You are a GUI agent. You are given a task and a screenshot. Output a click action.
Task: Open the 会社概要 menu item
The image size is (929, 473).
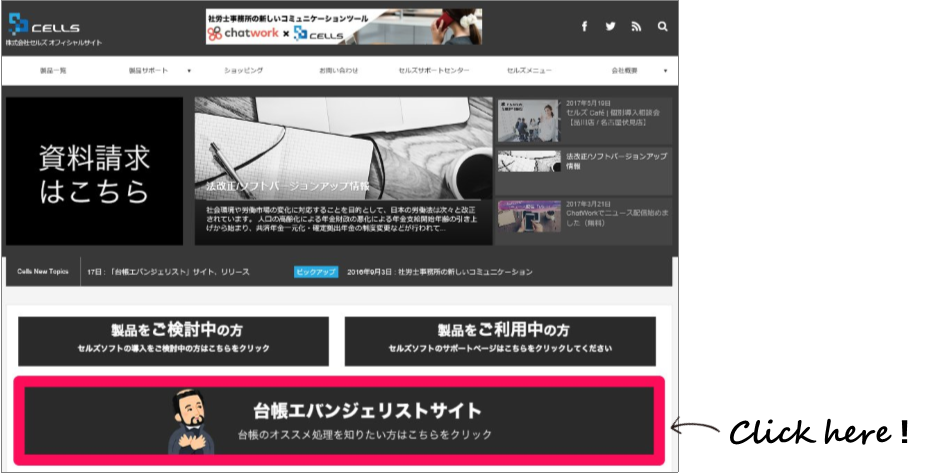coord(624,71)
